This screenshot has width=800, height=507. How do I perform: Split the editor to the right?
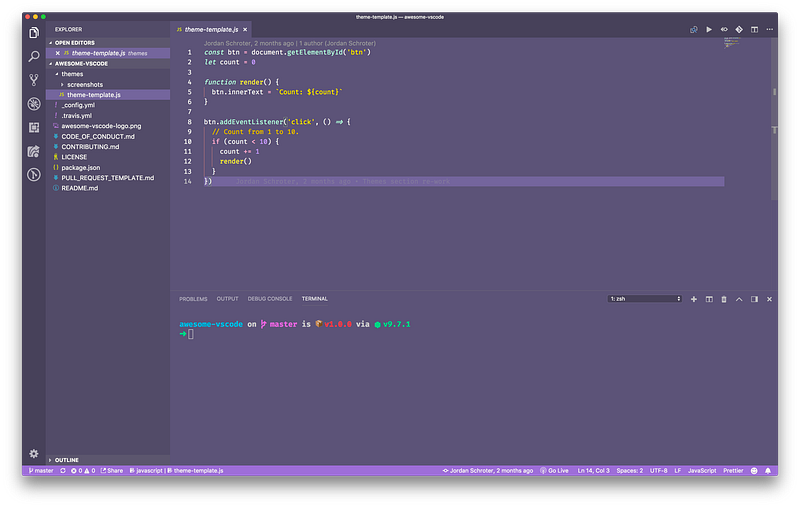coord(754,30)
